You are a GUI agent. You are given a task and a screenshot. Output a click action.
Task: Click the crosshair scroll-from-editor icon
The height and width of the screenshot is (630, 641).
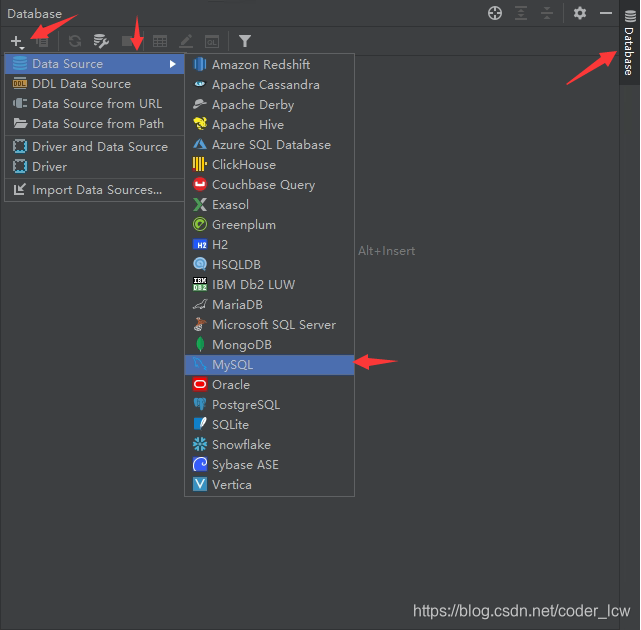pyautogui.click(x=495, y=13)
